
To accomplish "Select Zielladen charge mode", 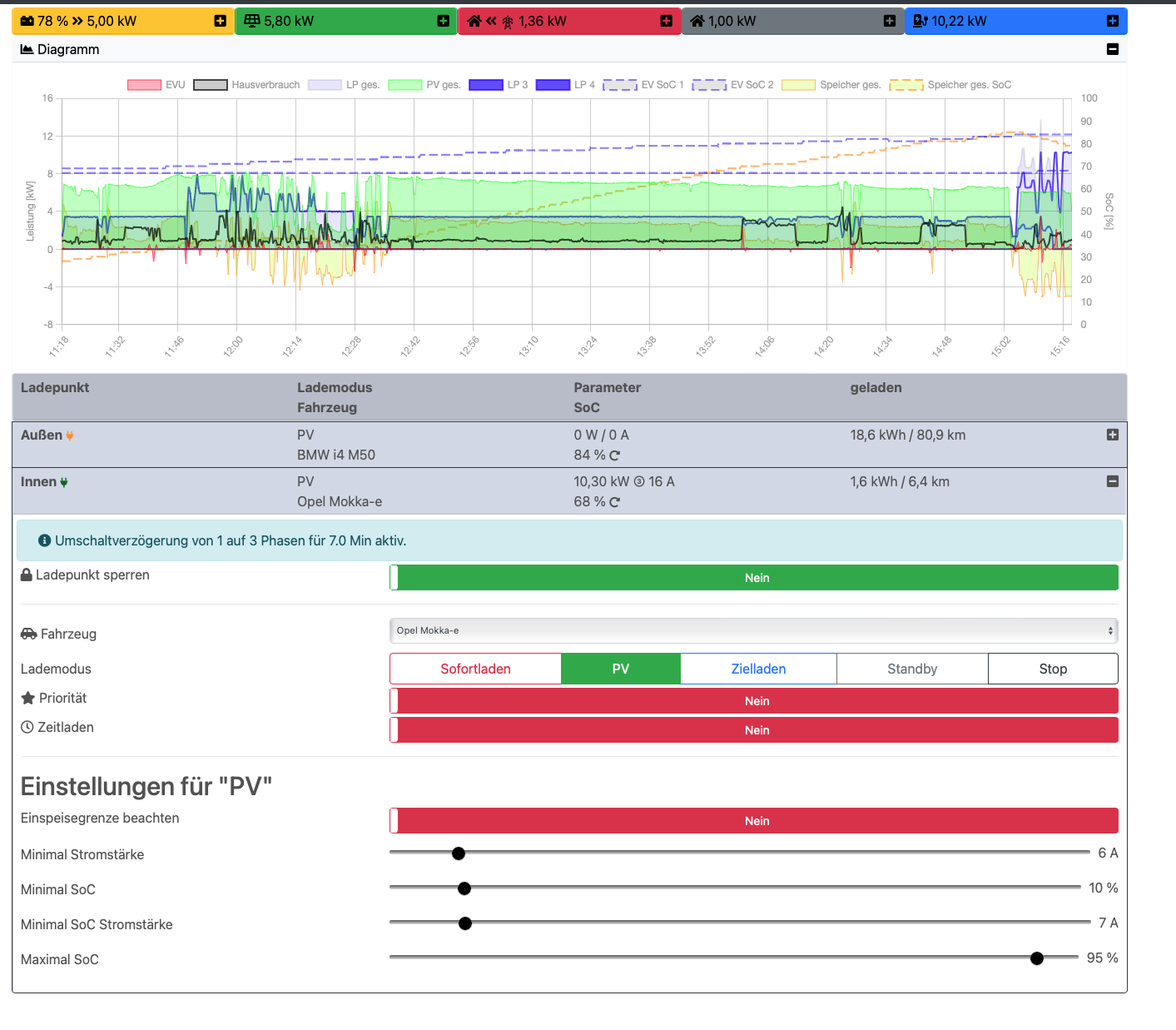I will [758, 669].
